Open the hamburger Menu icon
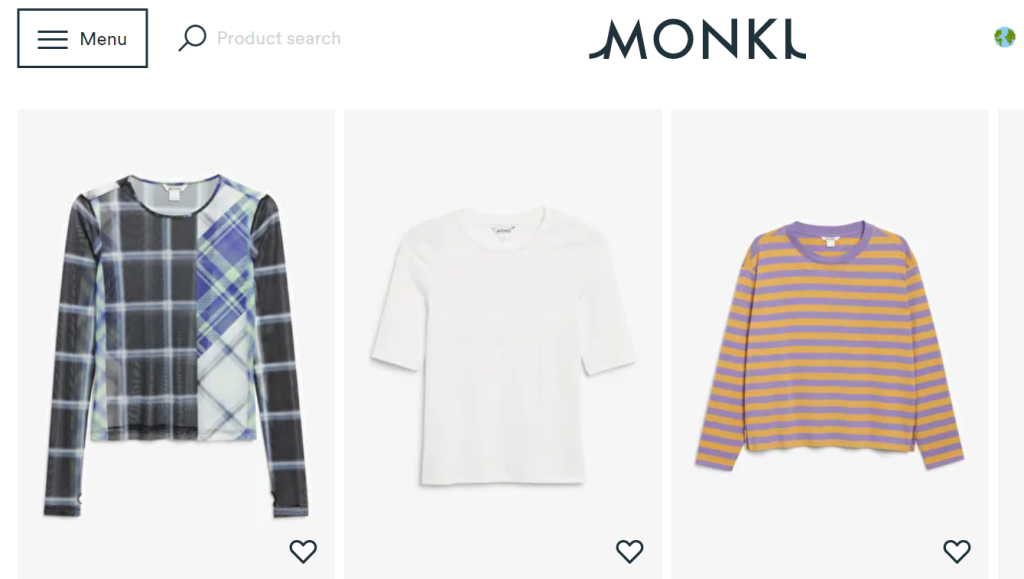1024x579 pixels. pyautogui.click(x=52, y=39)
